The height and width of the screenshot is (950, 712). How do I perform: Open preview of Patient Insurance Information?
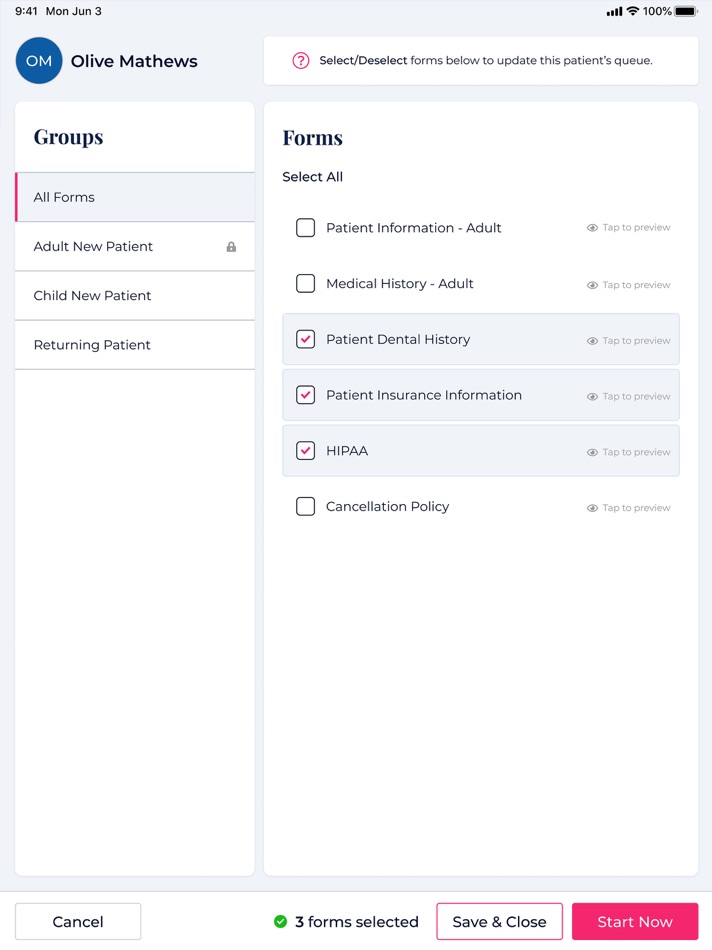pyautogui.click(x=628, y=395)
